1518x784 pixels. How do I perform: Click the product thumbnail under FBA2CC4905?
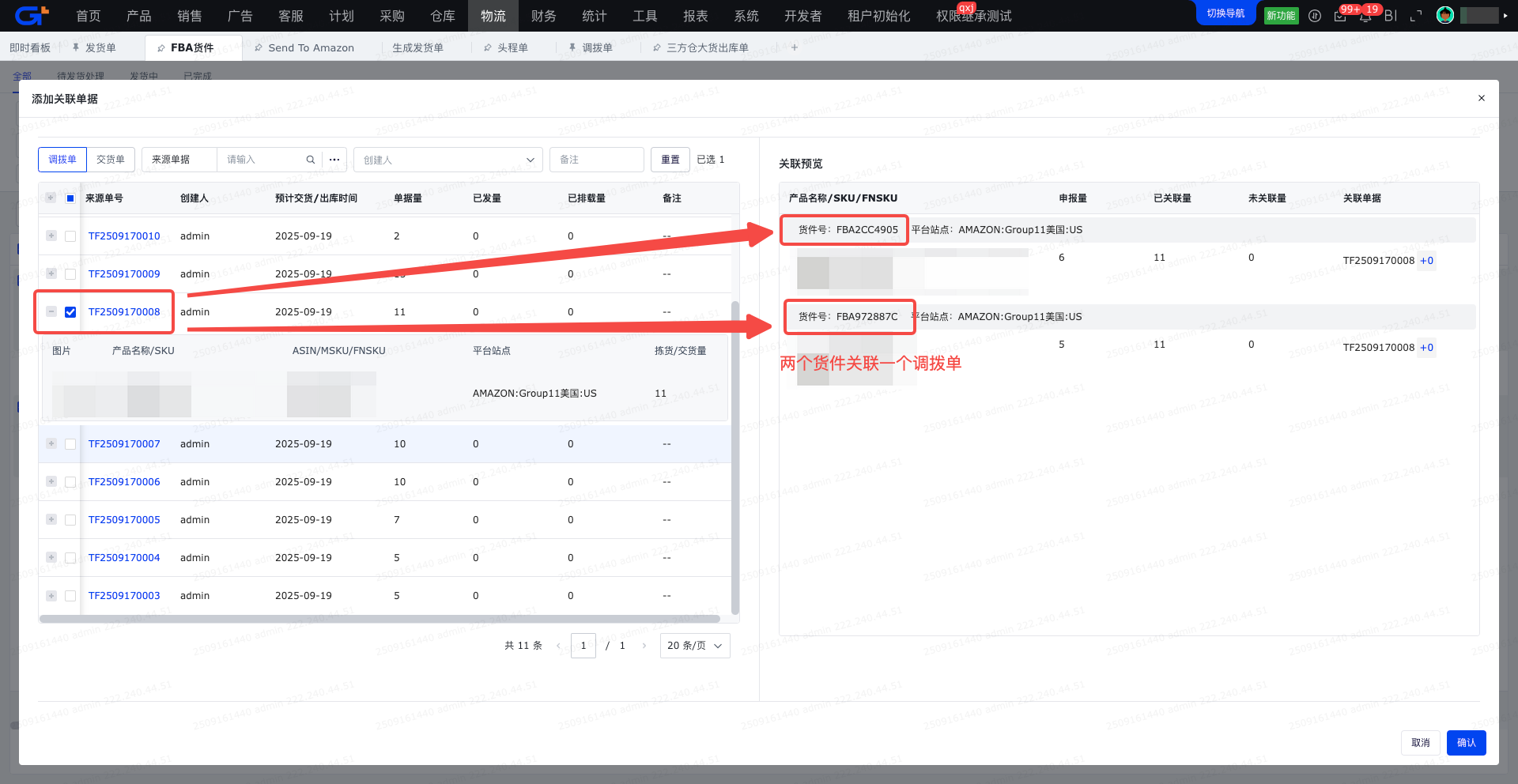coord(844,273)
